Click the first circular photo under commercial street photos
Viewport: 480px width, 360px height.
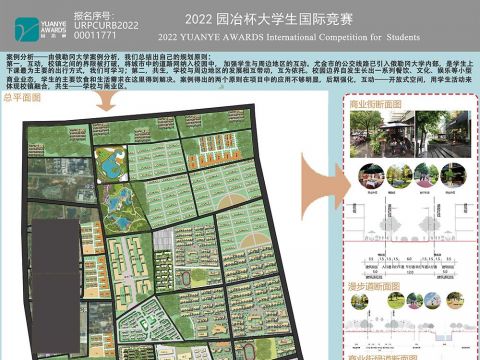(x=371, y=176)
